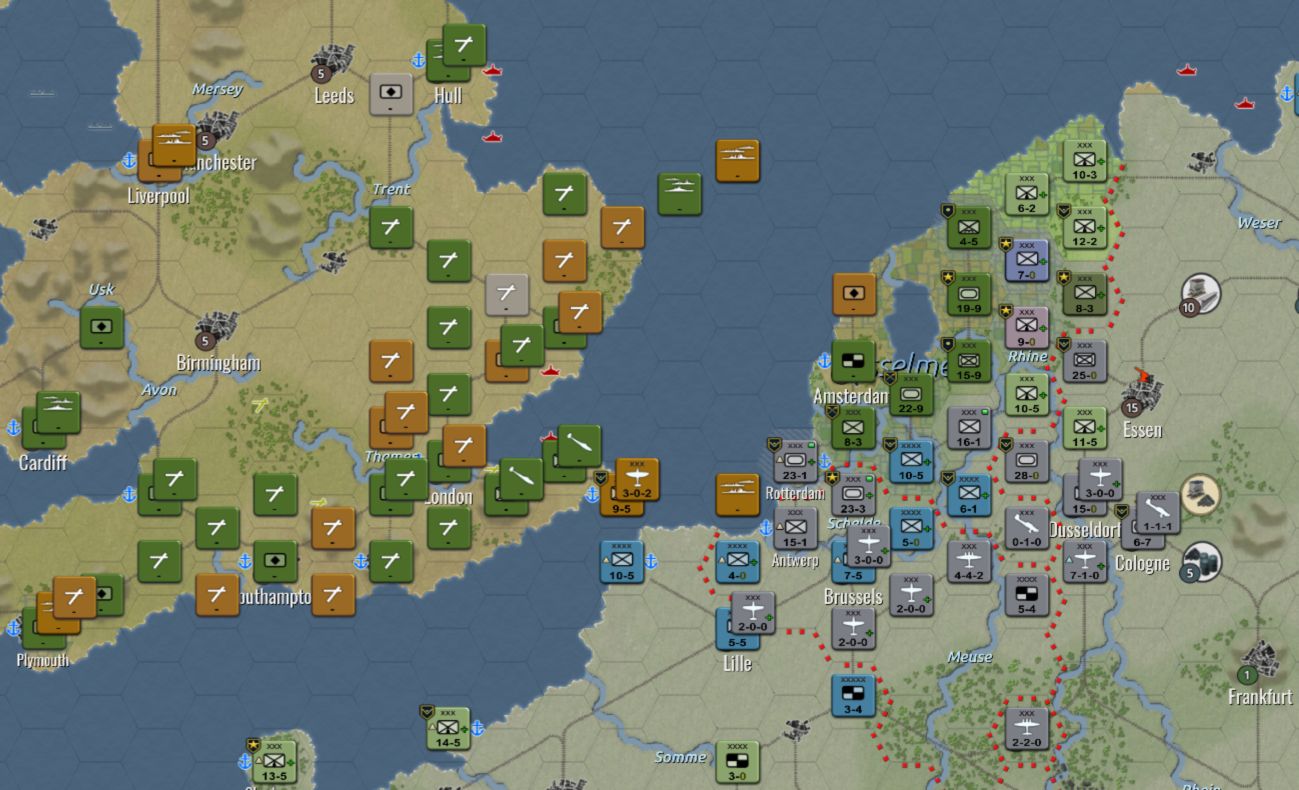Select the 23-1 mechanized unit at Rotterdam
Viewport: 1299px width, 790px height.
pyautogui.click(x=795, y=461)
